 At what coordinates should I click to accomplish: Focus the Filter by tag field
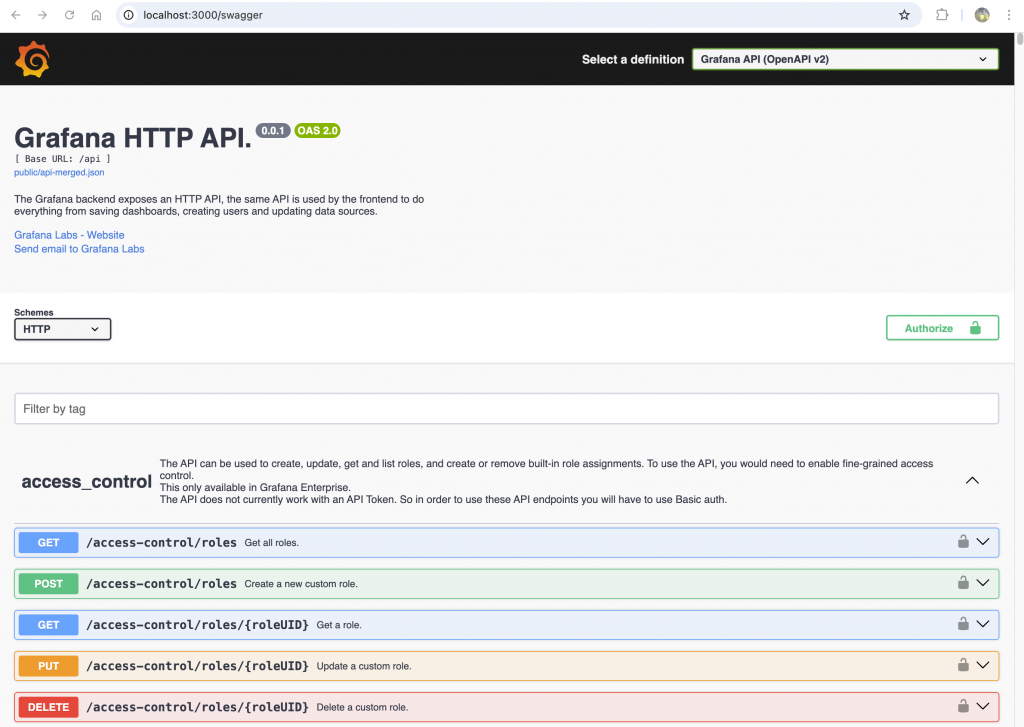506,409
